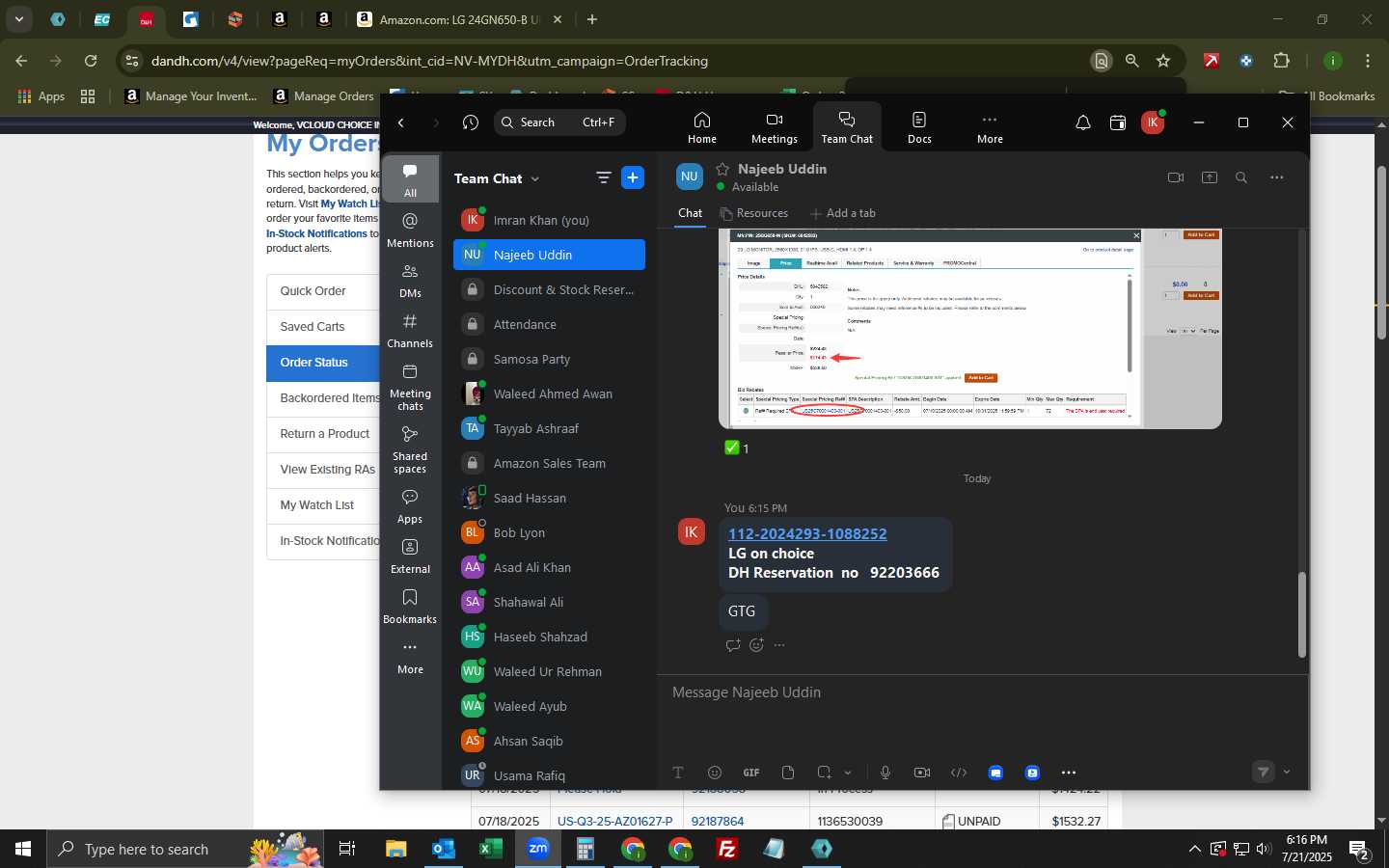Start video call with Najeeb Uddin
1389x868 pixels.
(x=1175, y=177)
